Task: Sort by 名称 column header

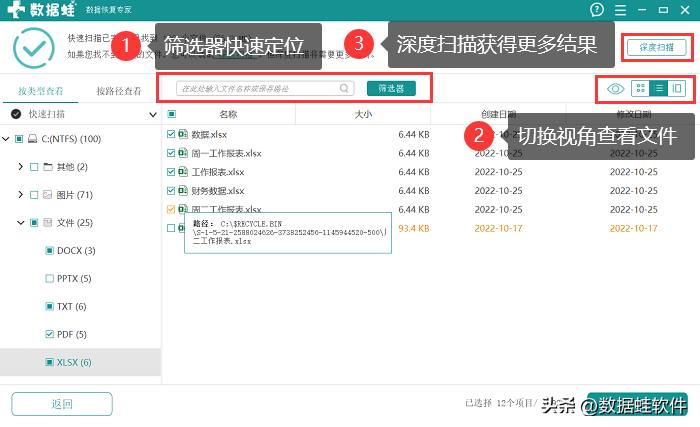Action: (x=228, y=114)
